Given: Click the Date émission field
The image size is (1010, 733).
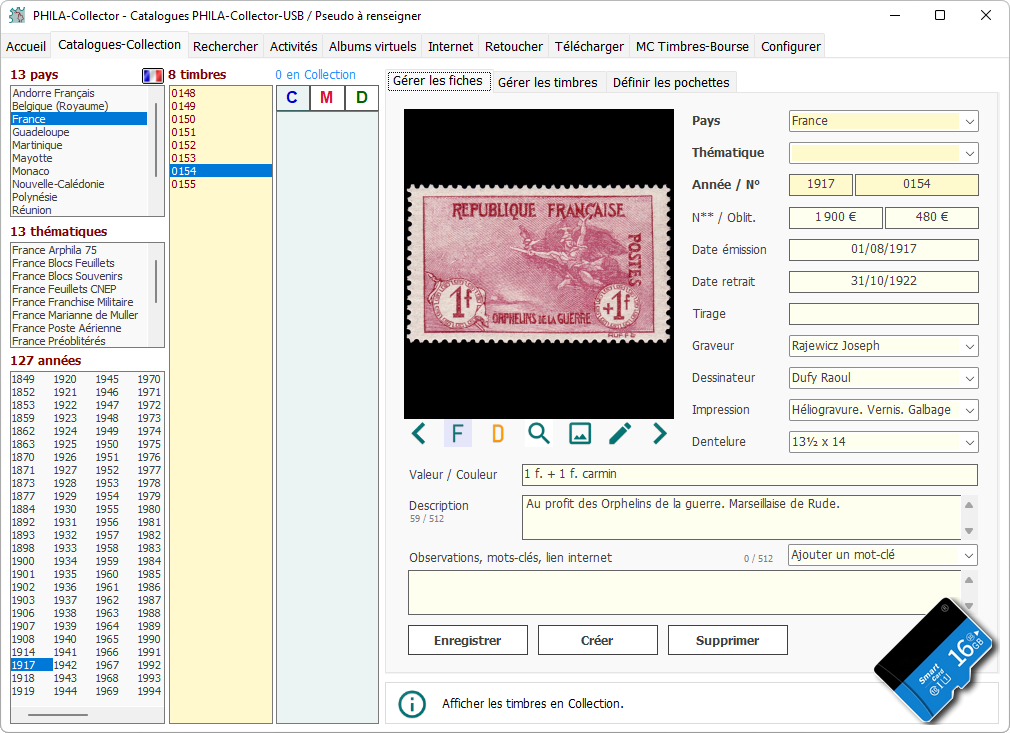Looking at the screenshot, I should click(x=883, y=250).
